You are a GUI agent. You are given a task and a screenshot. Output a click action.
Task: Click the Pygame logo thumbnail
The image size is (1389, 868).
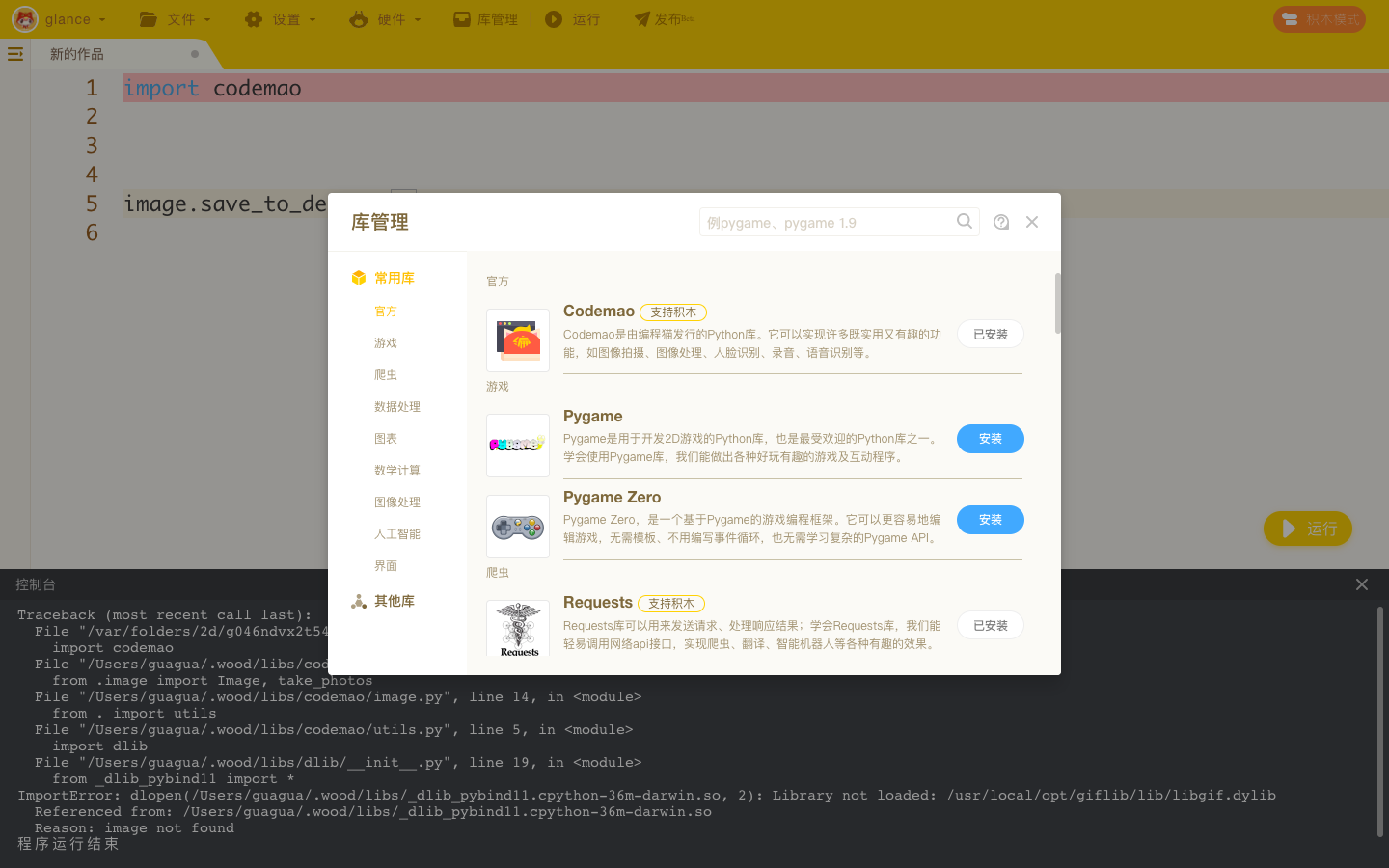518,446
